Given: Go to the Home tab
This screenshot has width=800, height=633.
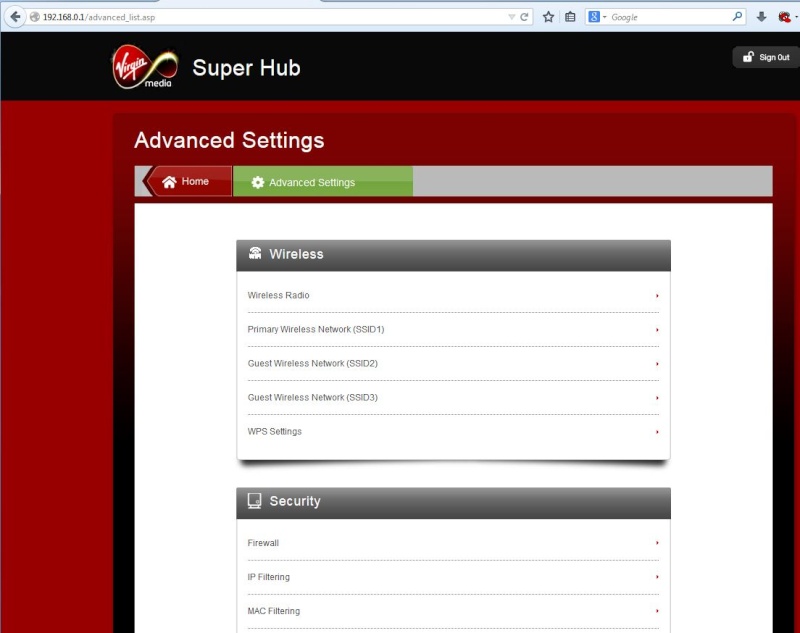Looking at the screenshot, I should [187, 181].
